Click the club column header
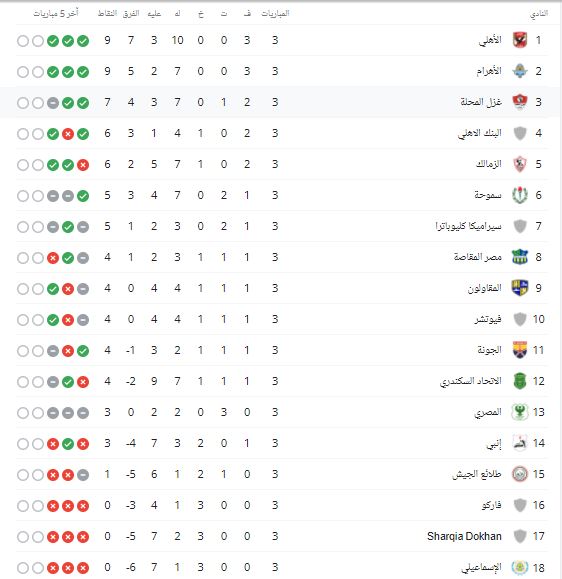The image size is (562, 579). [539, 14]
